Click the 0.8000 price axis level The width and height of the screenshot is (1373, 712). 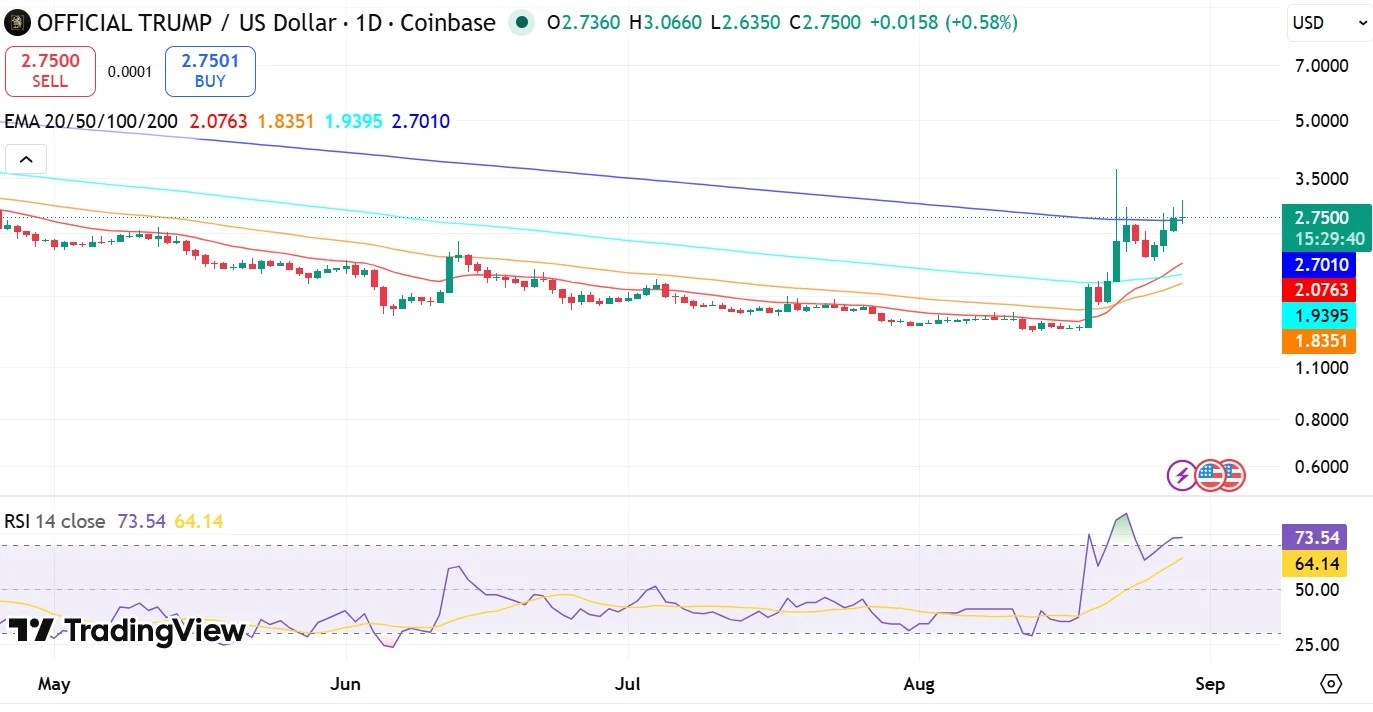pyautogui.click(x=1322, y=420)
